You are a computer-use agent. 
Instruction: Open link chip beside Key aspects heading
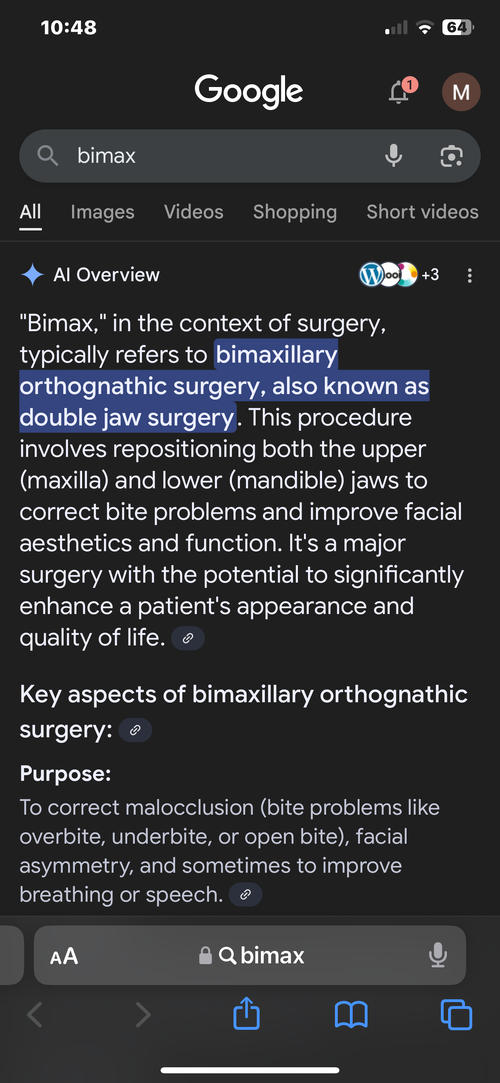pos(135,730)
